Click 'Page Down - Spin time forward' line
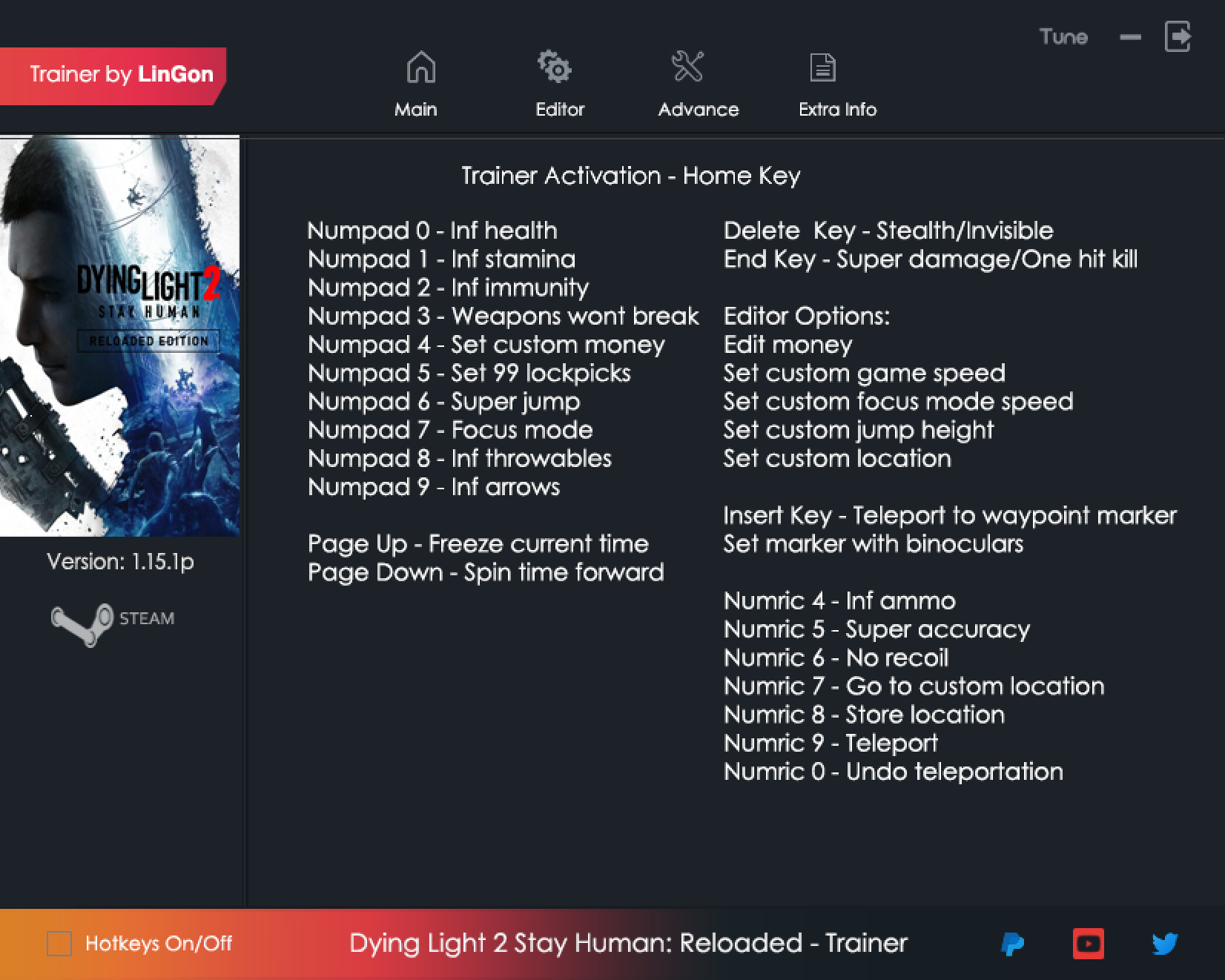 [486, 572]
